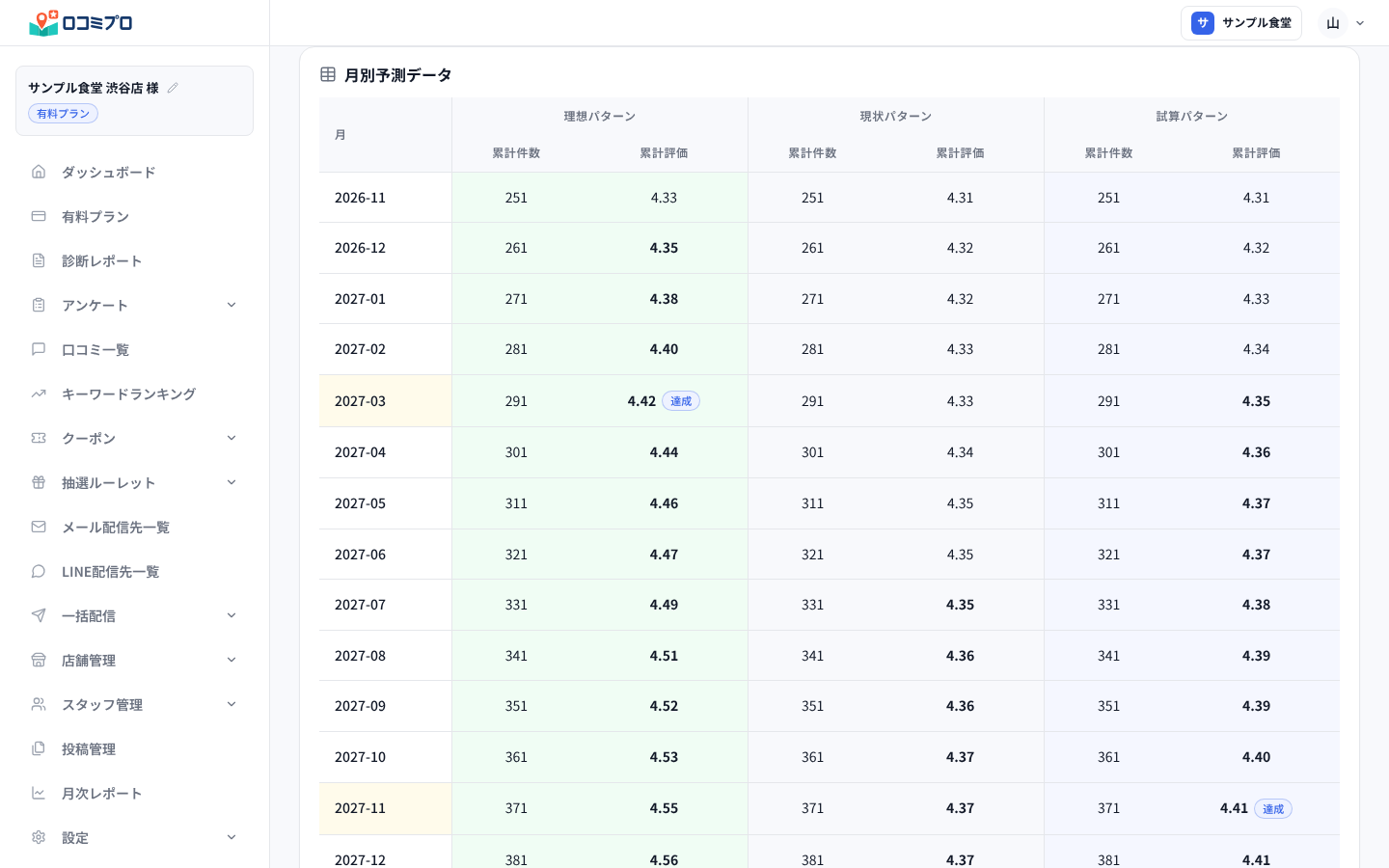This screenshot has width=1389, height=868.
Task: Click the 口コミ一覧 speech bubble icon
Action: click(x=39, y=349)
